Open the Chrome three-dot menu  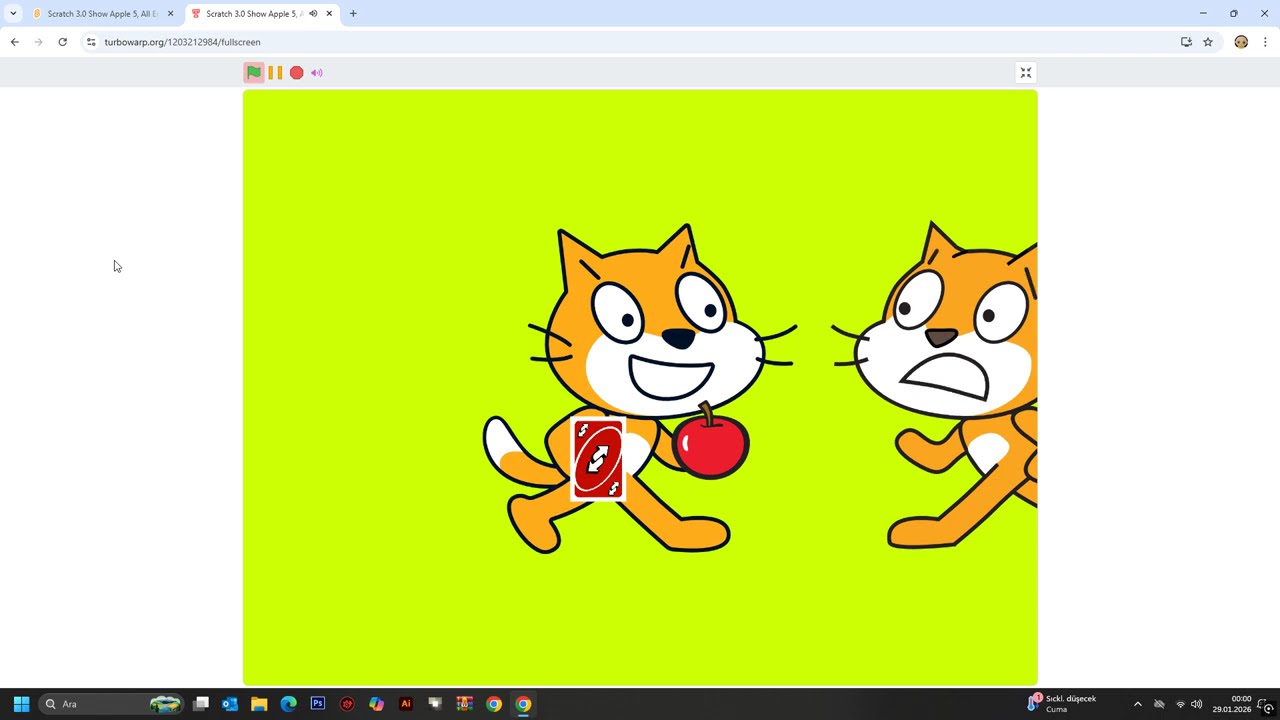(x=1265, y=42)
